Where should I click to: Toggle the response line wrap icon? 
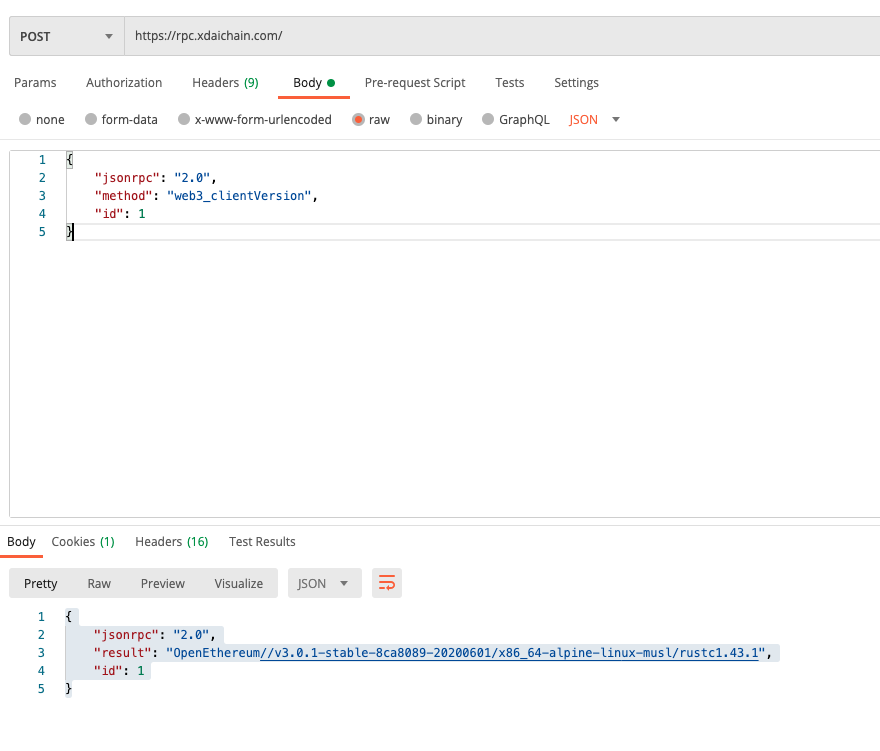tap(387, 583)
